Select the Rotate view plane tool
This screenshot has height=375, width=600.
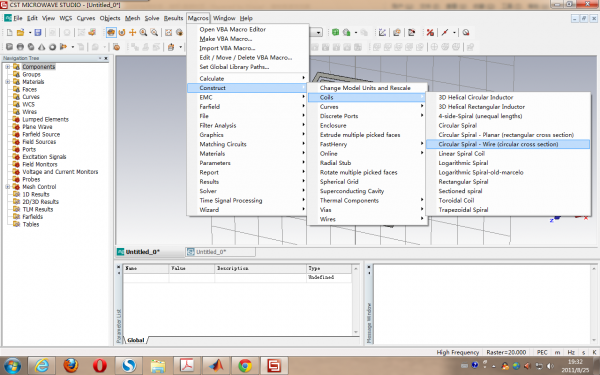coord(122,33)
